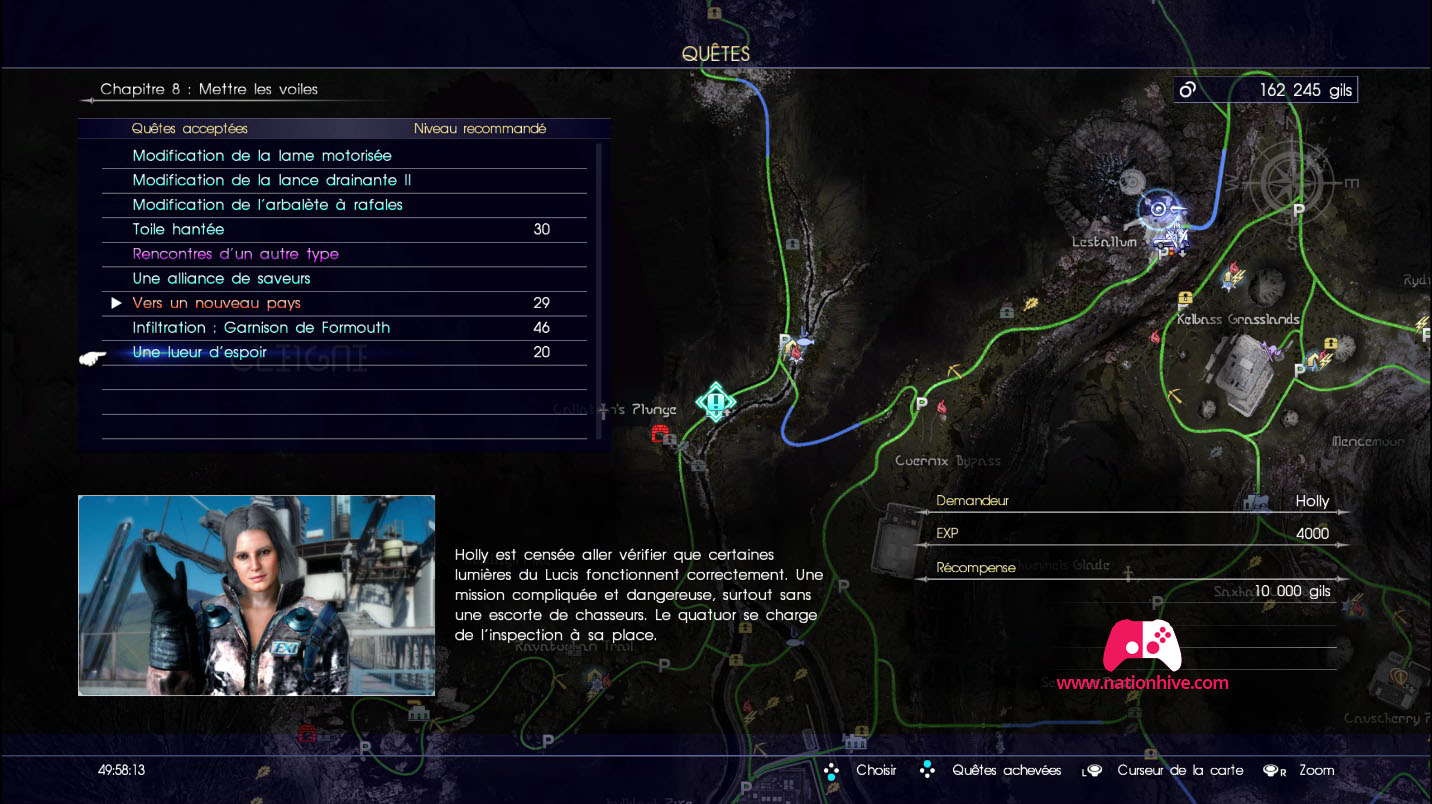Viewport: 1432px width, 804px height.
Task: Click the red campfire icon west of Kelbass Grasslands
Action: click(1155, 338)
